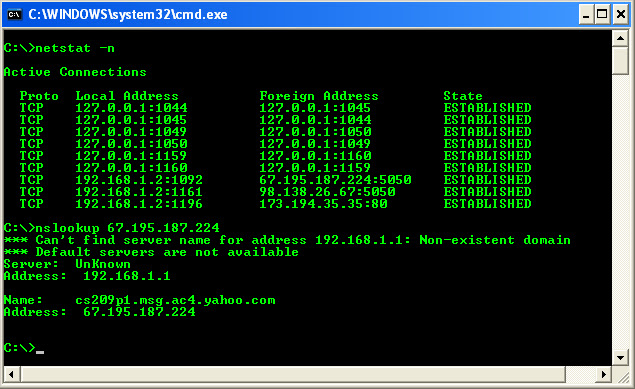Click the 'State' column header
The image size is (635, 389).
[463, 96]
